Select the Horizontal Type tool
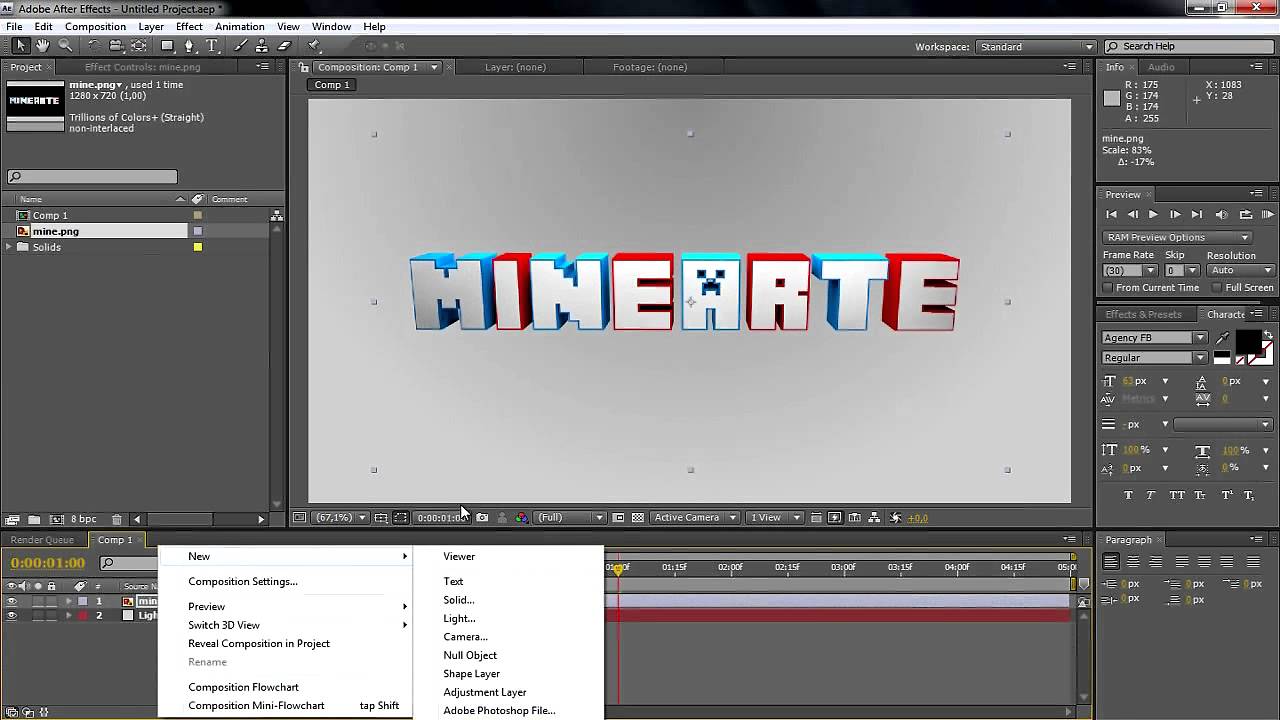Screen dimensions: 1280x720 click(x=212, y=46)
